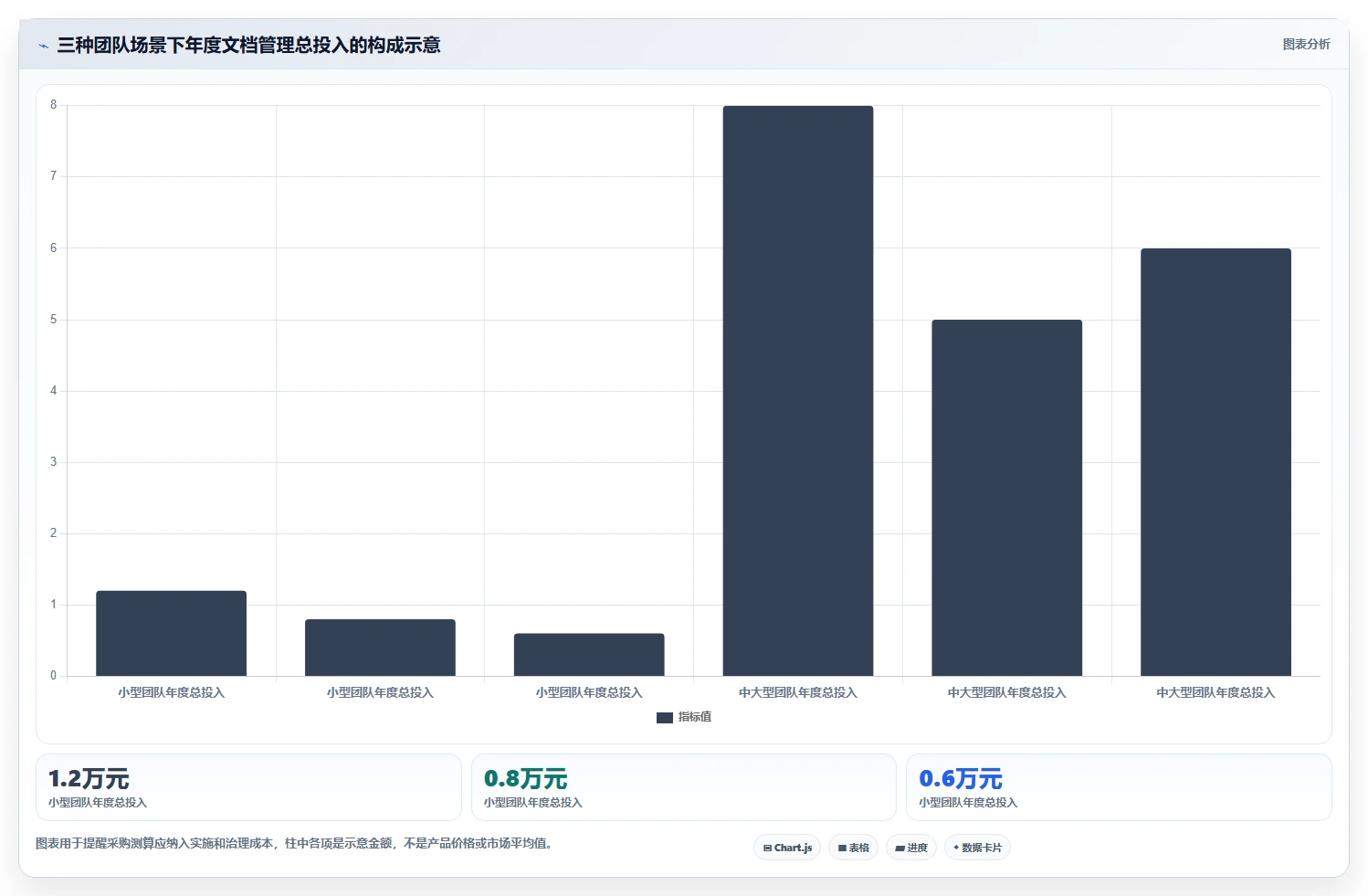Click the footnote starting with 图表用于提醒采购测算
This screenshot has width=1368, height=896.
[x=294, y=843]
